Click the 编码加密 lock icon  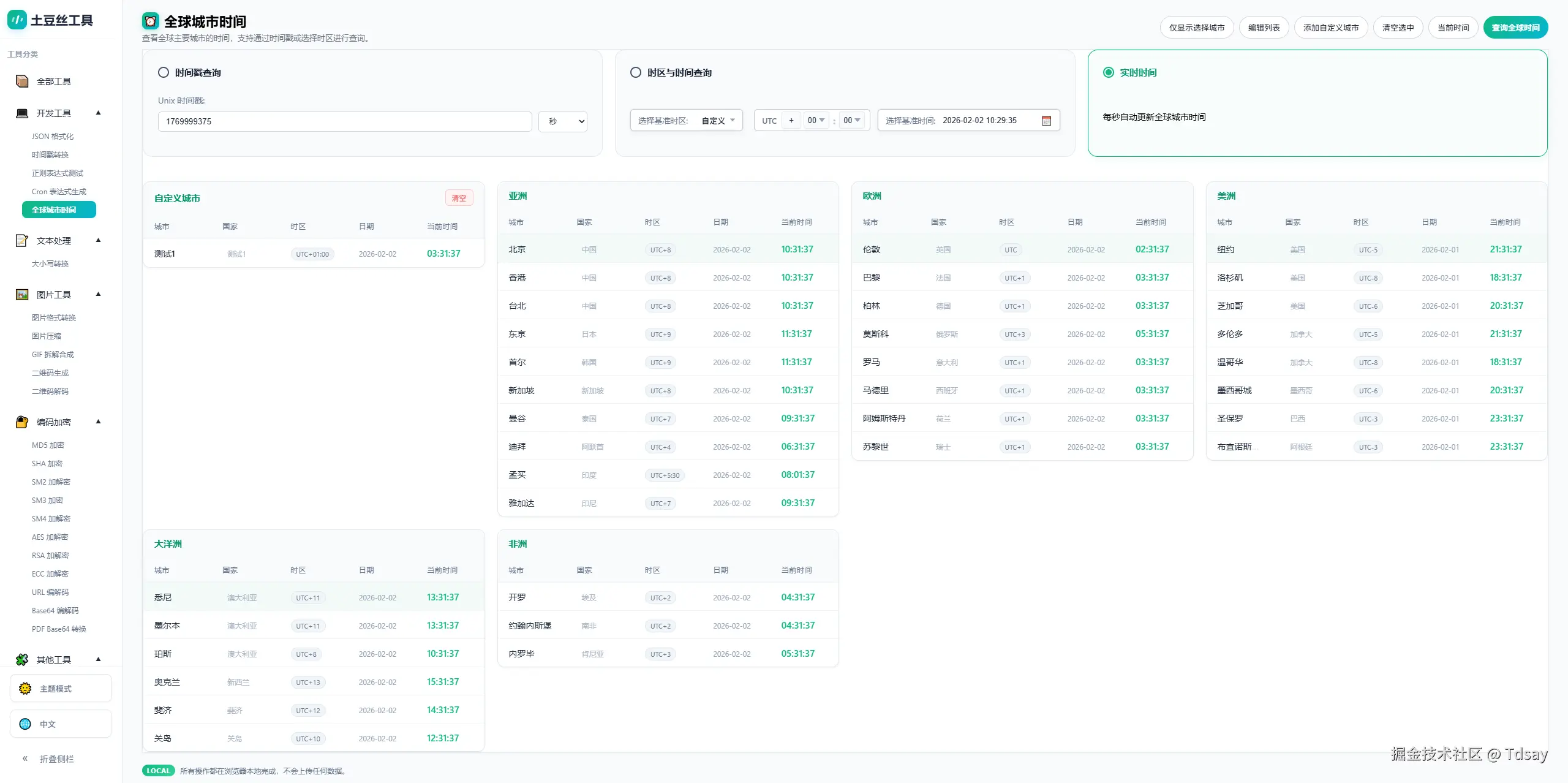pos(22,422)
